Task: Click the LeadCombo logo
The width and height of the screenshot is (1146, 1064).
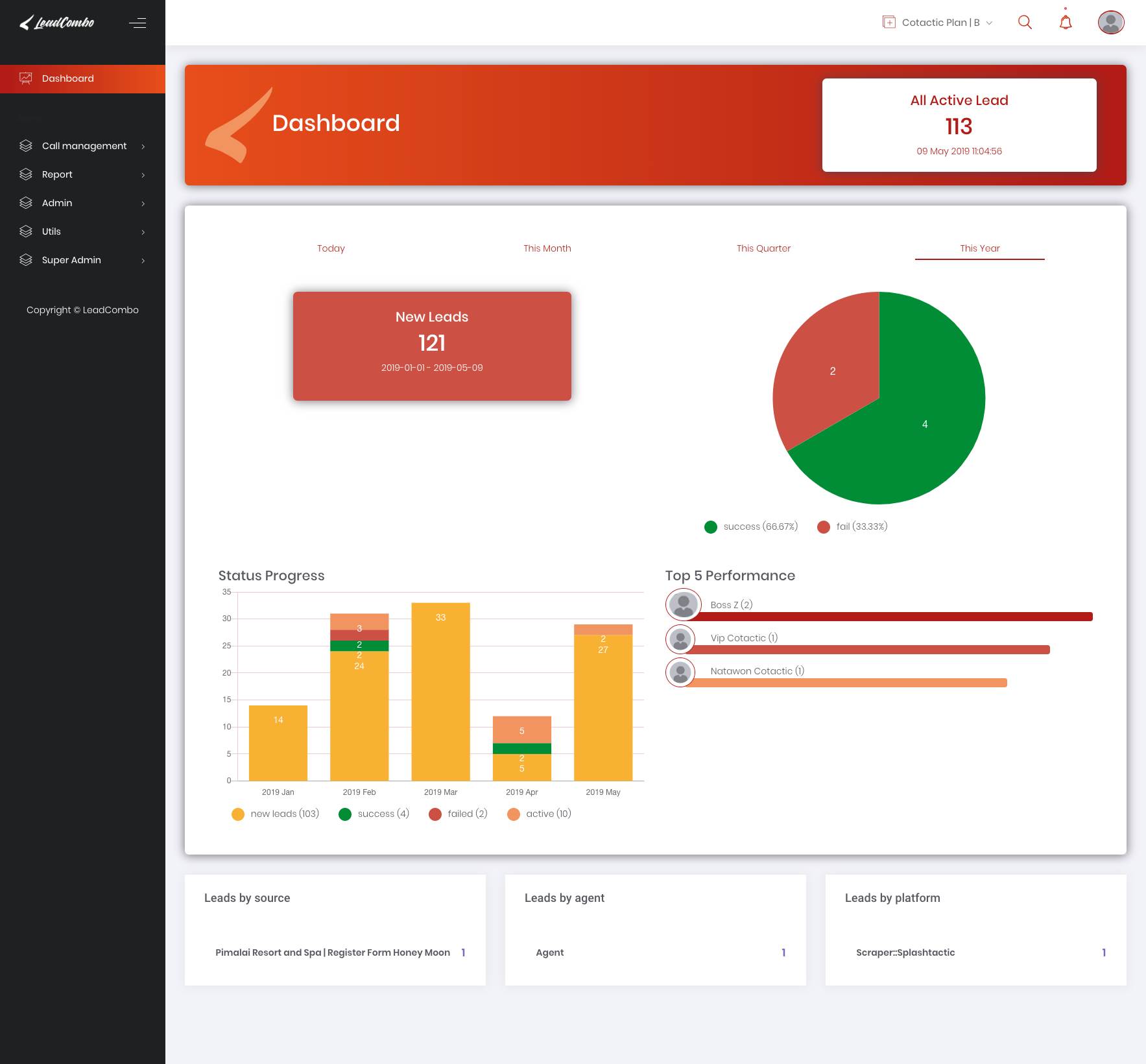Action: pos(57,23)
